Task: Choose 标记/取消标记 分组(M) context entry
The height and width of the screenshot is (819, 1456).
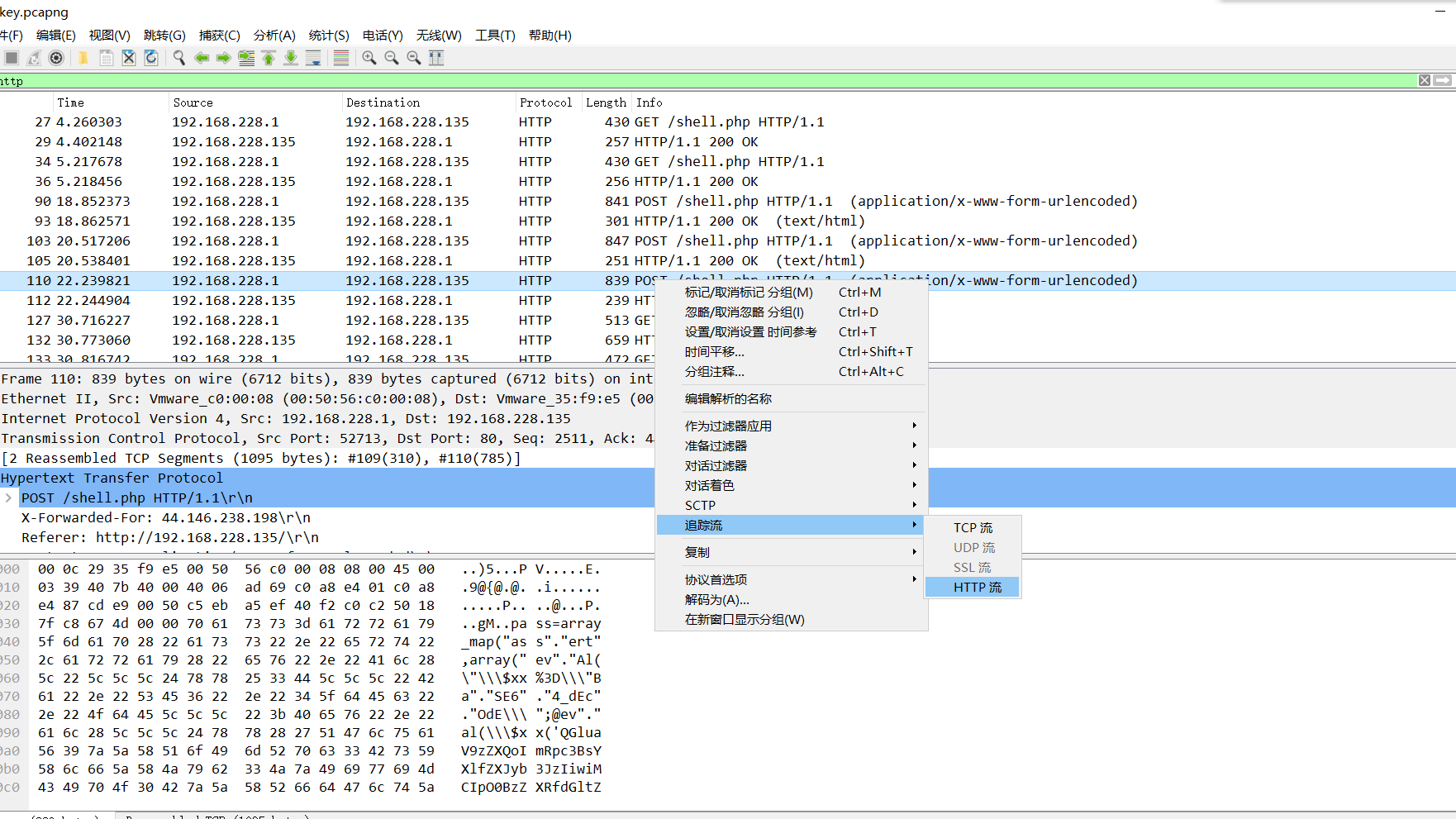Action: [x=792, y=292]
